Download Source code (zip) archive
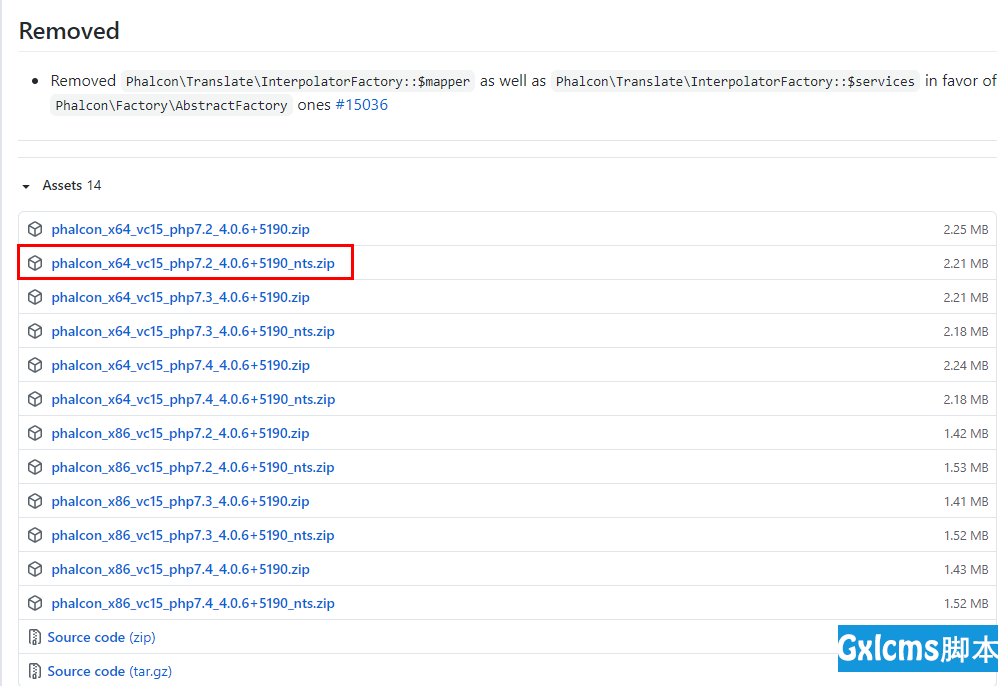The width and height of the screenshot is (998, 686). point(101,637)
